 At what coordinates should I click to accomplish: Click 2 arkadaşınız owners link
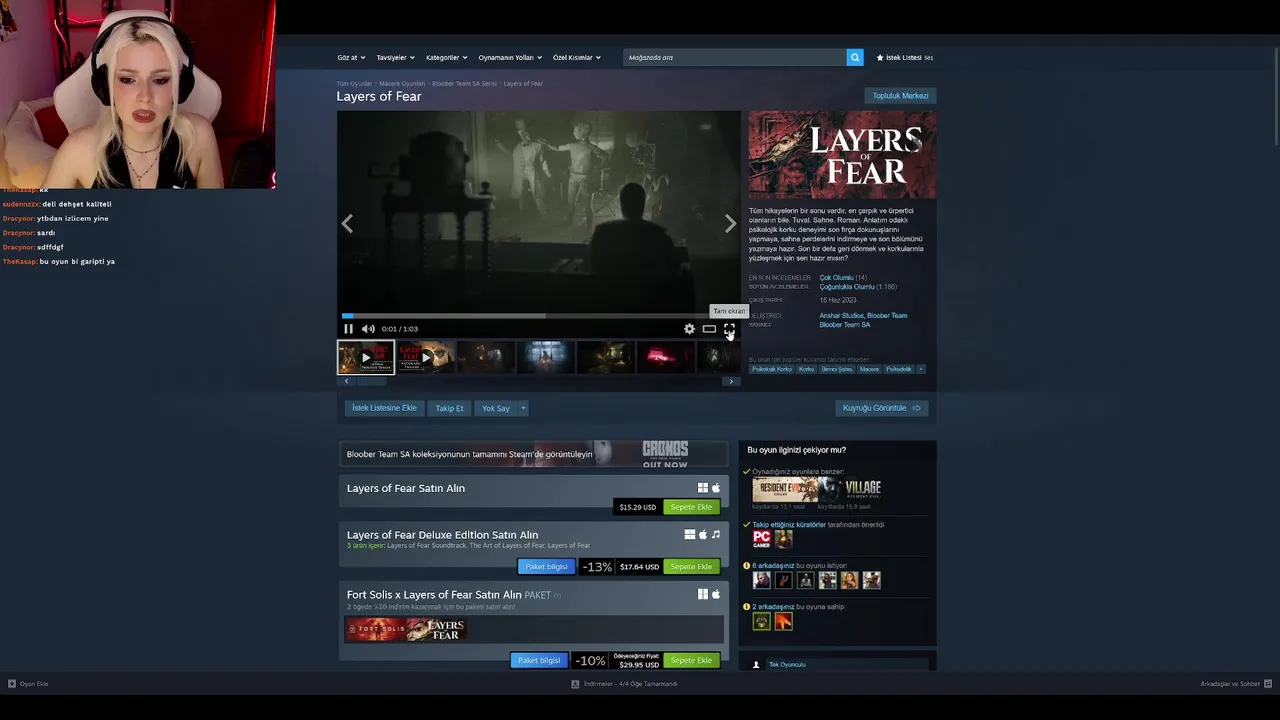pyautogui.click(x=773, y=607)
